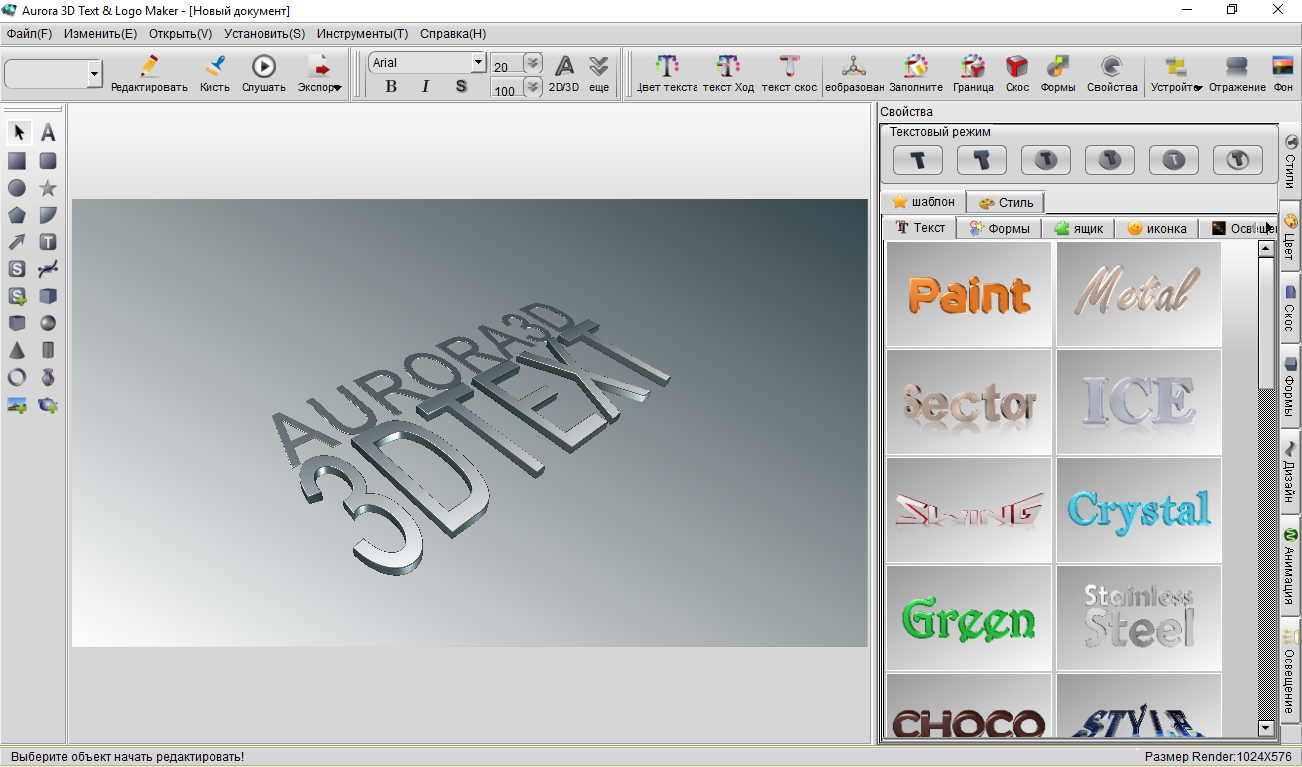Click the Заполните fill icon

[916, 74]
